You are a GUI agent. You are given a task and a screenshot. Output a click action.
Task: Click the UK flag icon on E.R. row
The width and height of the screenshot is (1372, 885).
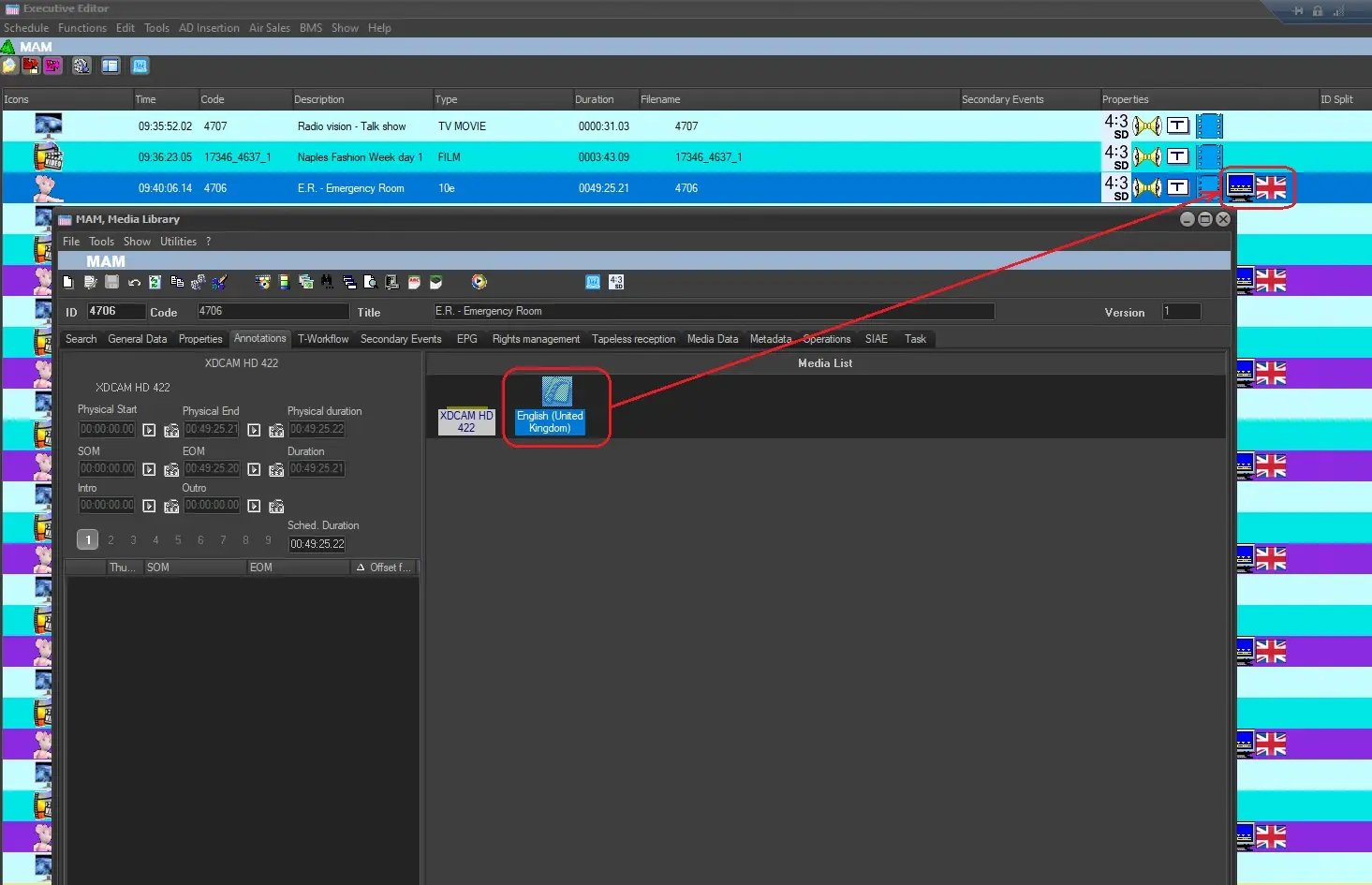pyautogui.click(x=1271, y=188)
